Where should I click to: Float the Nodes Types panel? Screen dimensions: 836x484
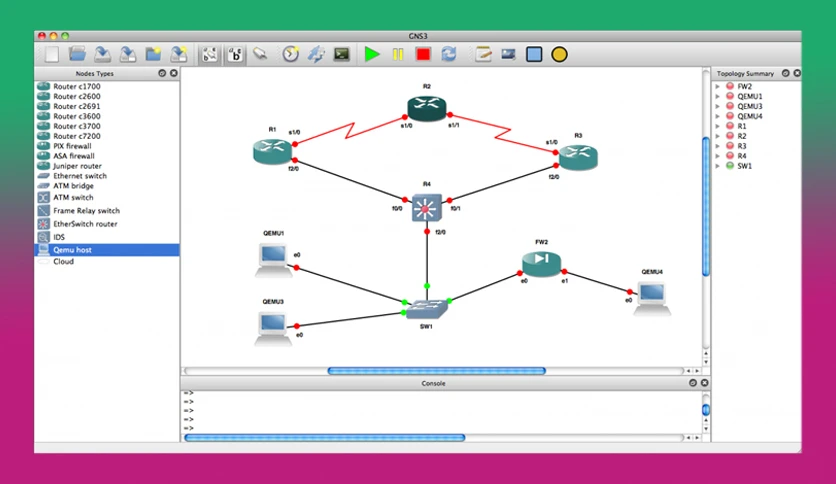pyautogui.click(x=162, y=73)
